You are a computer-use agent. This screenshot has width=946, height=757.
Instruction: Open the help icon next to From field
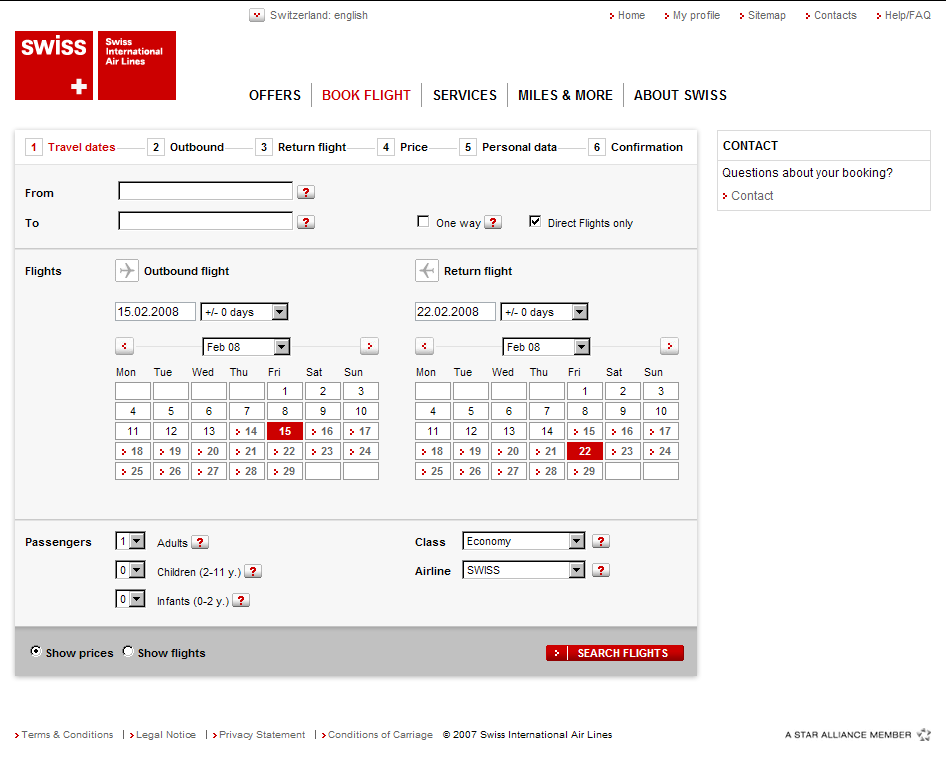[x=306, y=192]
